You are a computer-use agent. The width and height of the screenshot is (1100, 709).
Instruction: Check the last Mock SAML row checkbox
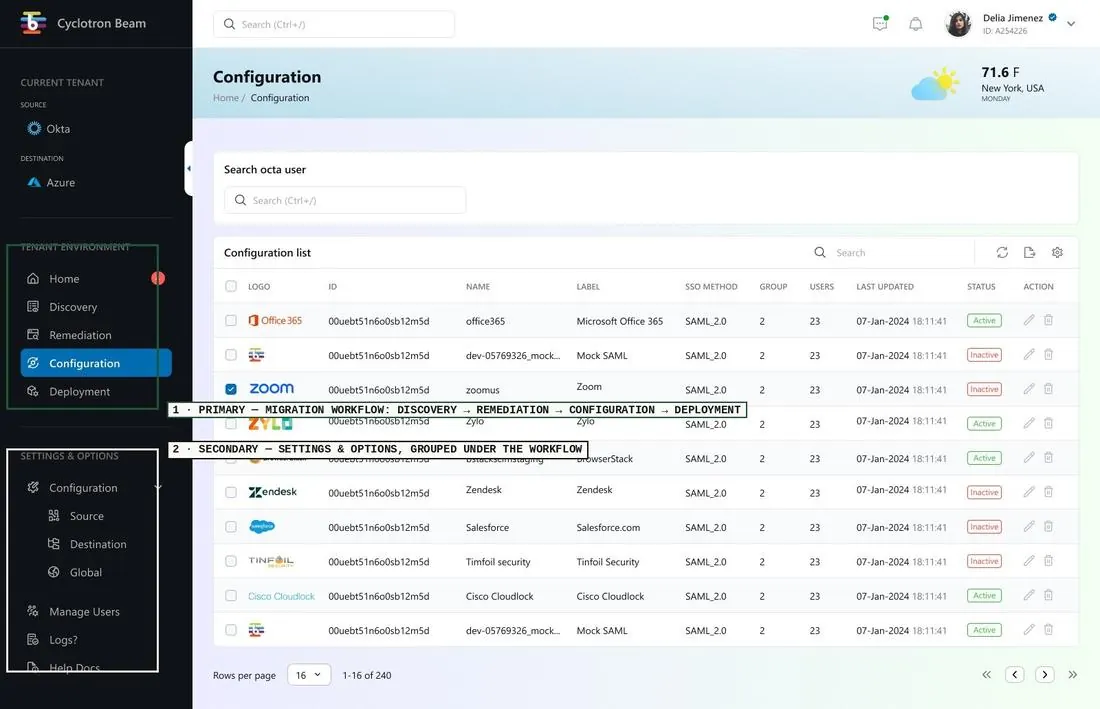(x=231, y=630)
